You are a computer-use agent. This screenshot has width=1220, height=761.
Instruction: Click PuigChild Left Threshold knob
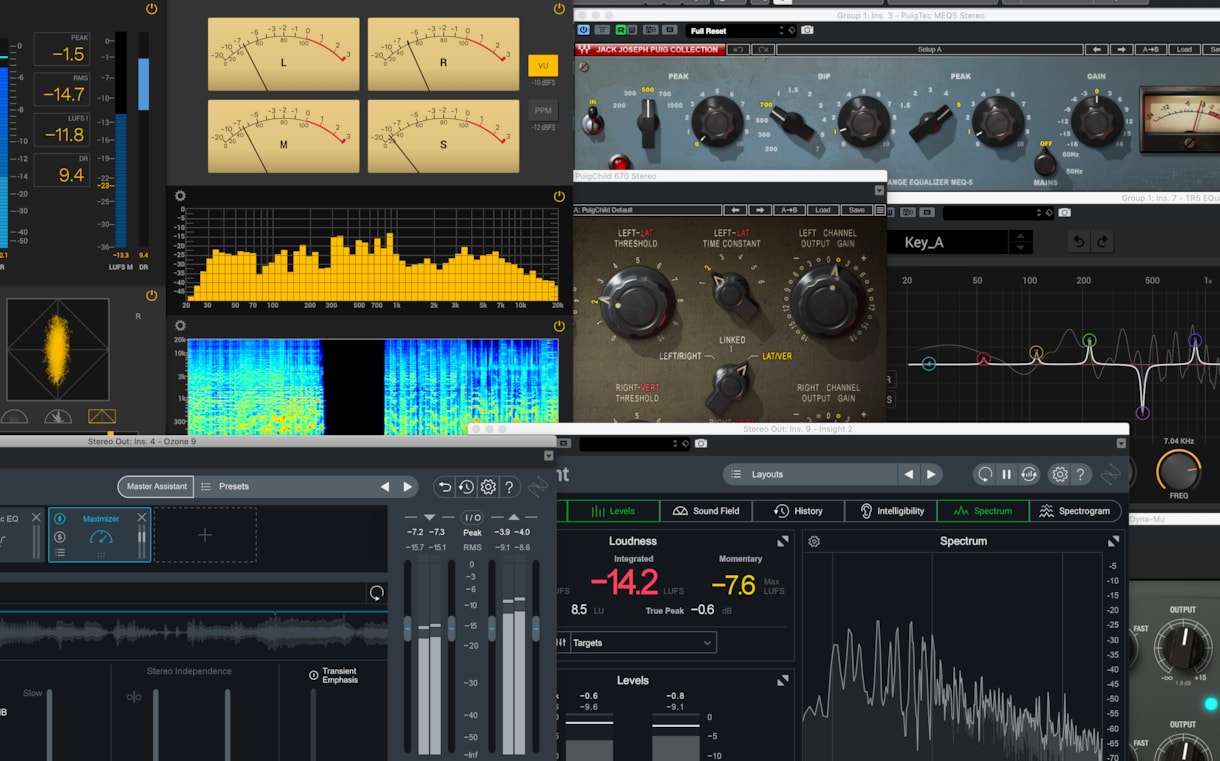(x=636, y=301)
